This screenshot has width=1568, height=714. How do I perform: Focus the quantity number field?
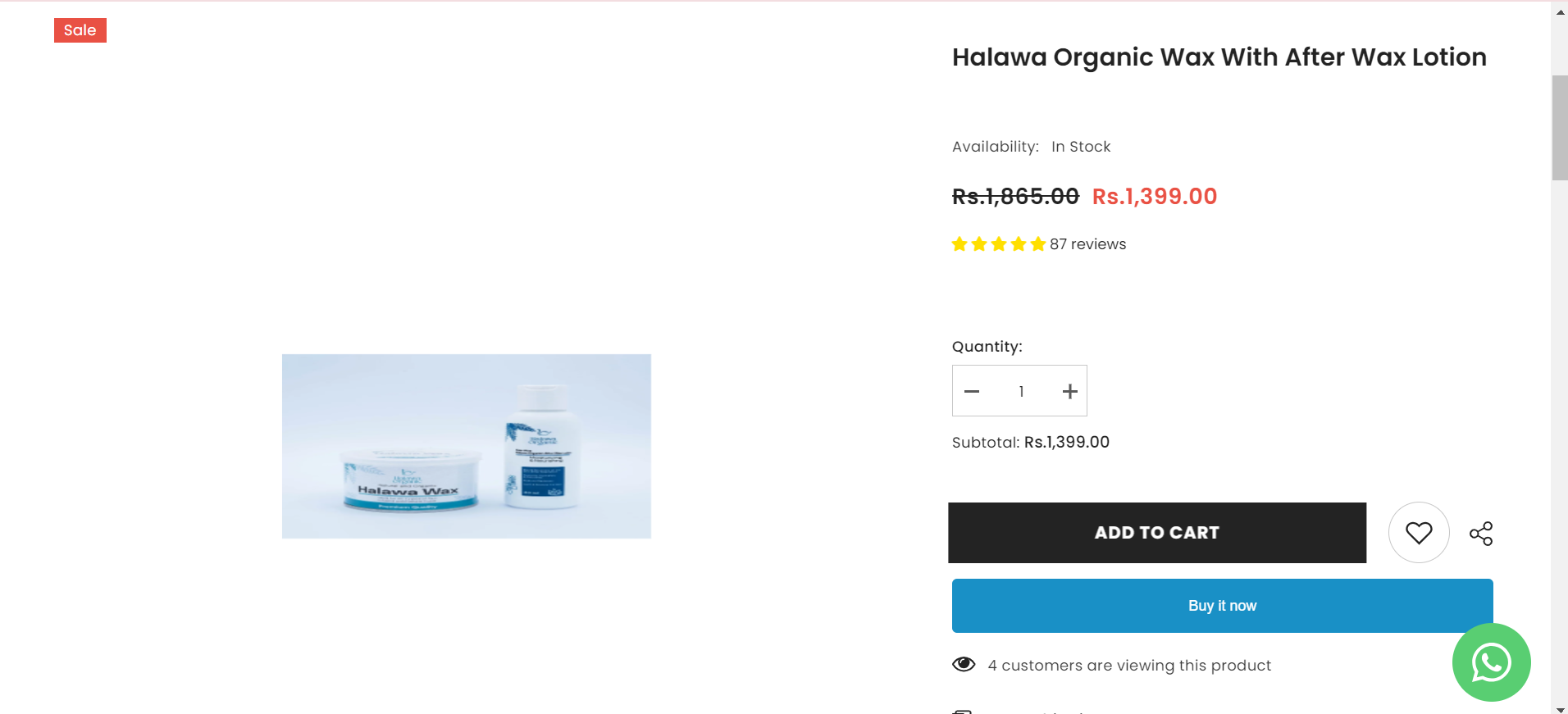pyautogui.click(x=1021, y=392)
